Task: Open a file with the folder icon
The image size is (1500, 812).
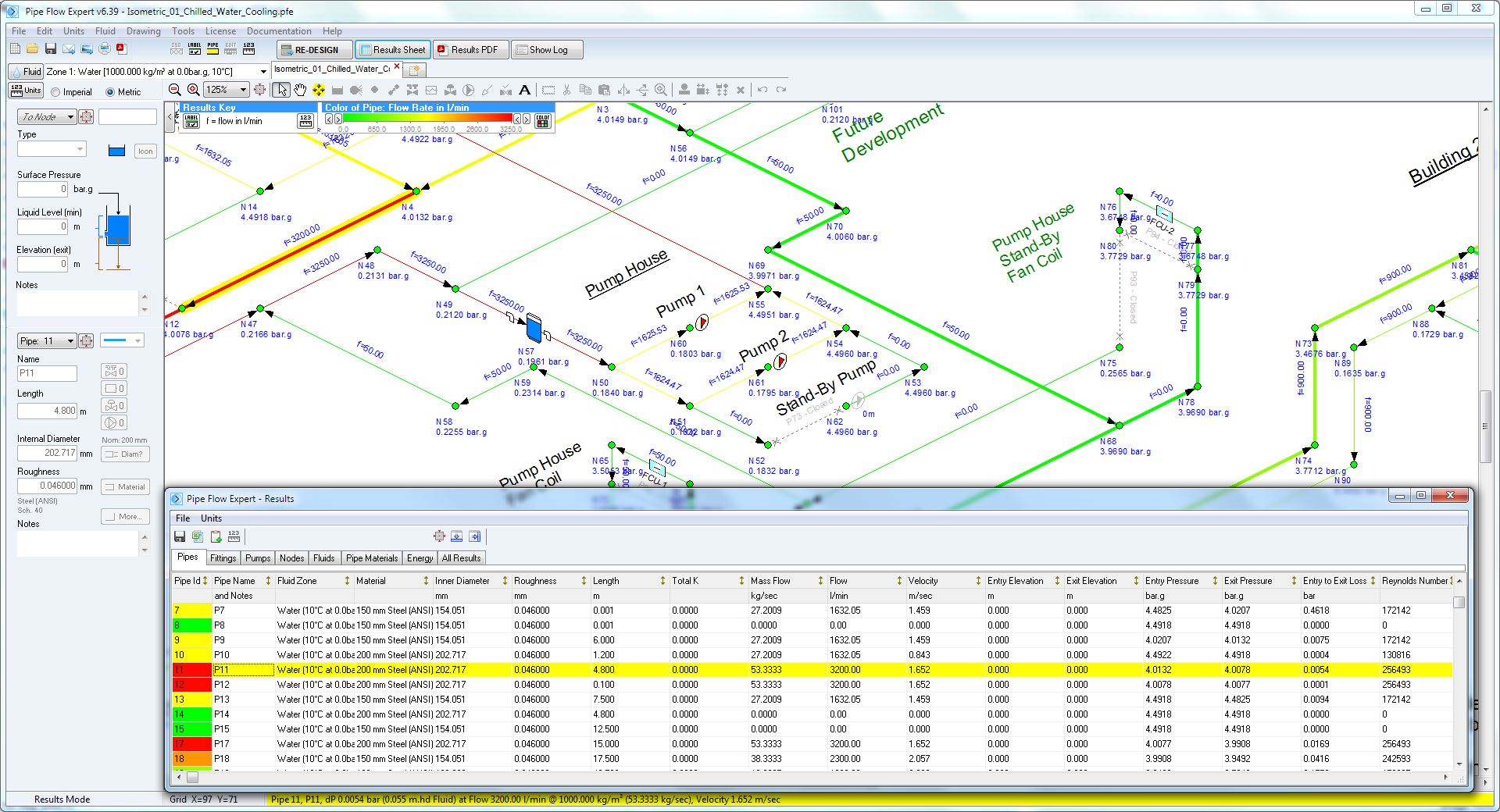Action: 32,49
